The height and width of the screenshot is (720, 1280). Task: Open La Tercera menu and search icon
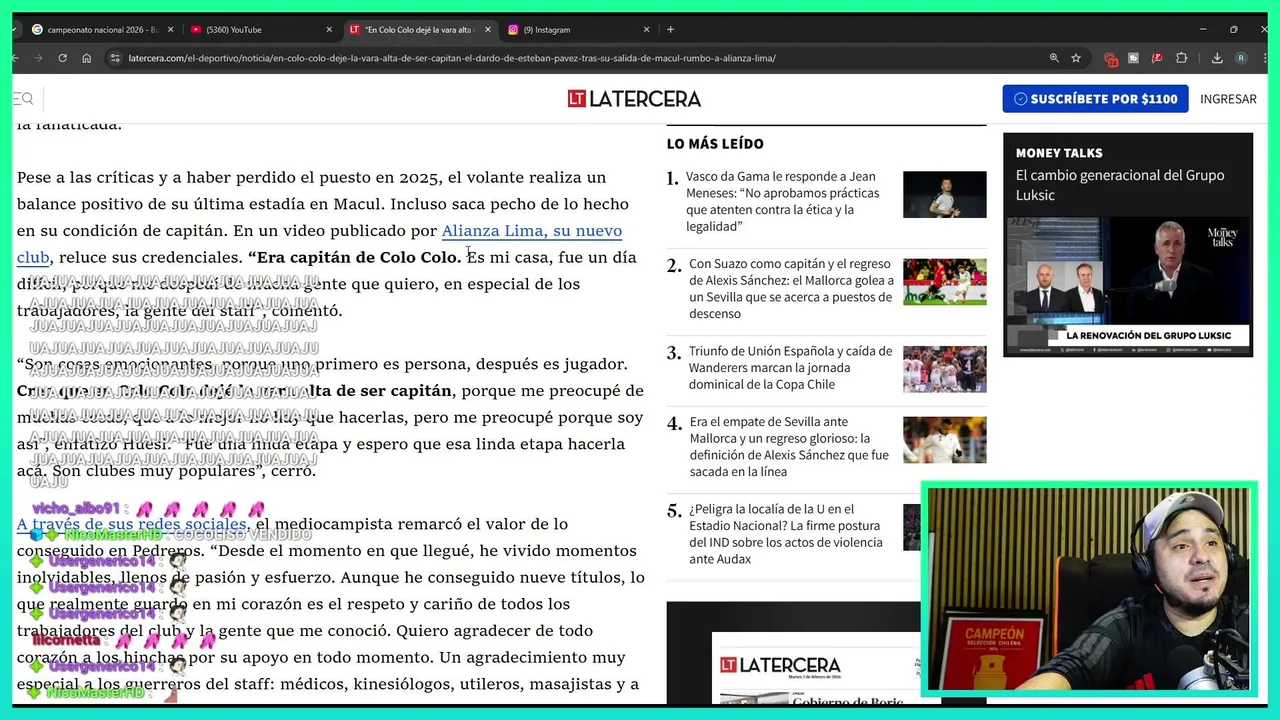click(x=23, y=99)
